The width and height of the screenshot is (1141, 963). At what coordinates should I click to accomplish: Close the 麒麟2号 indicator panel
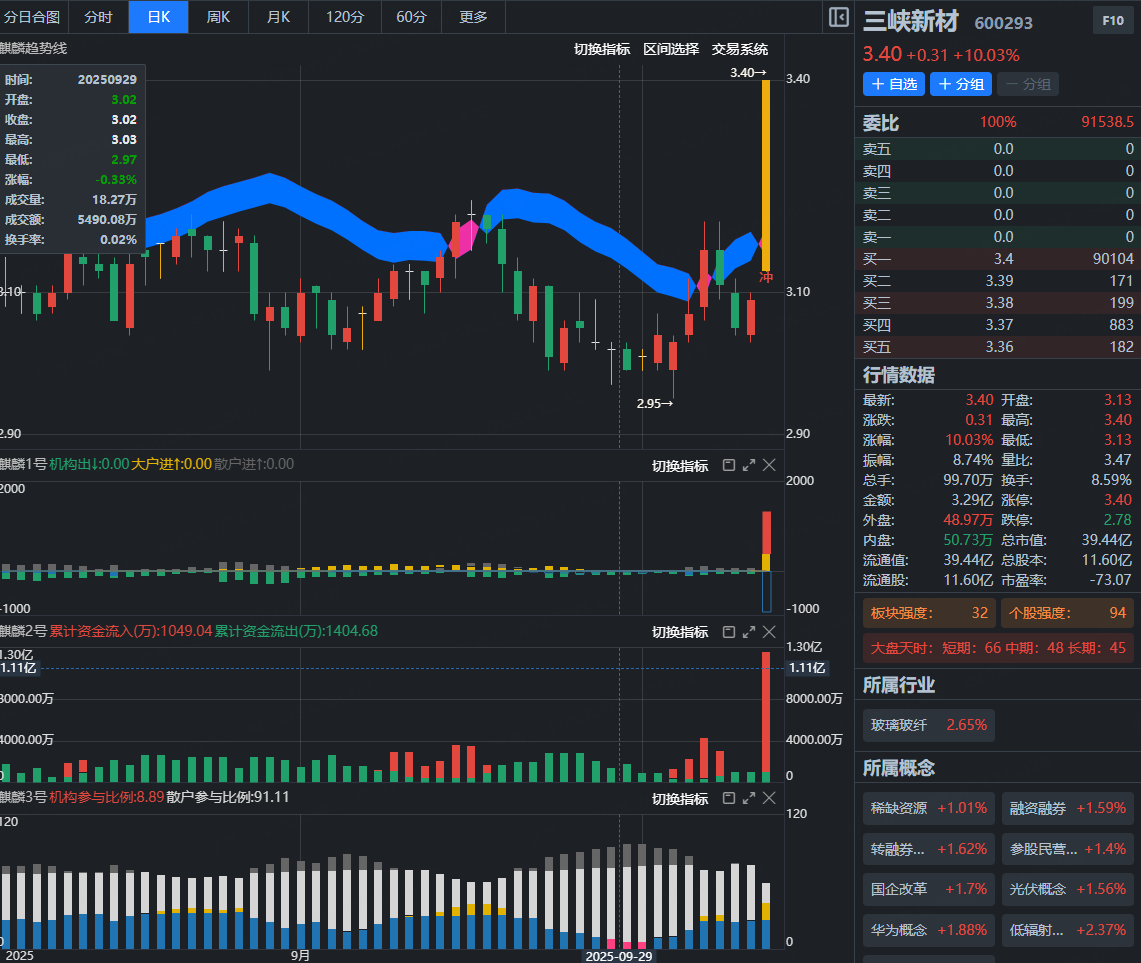click(x=769, y=632)
